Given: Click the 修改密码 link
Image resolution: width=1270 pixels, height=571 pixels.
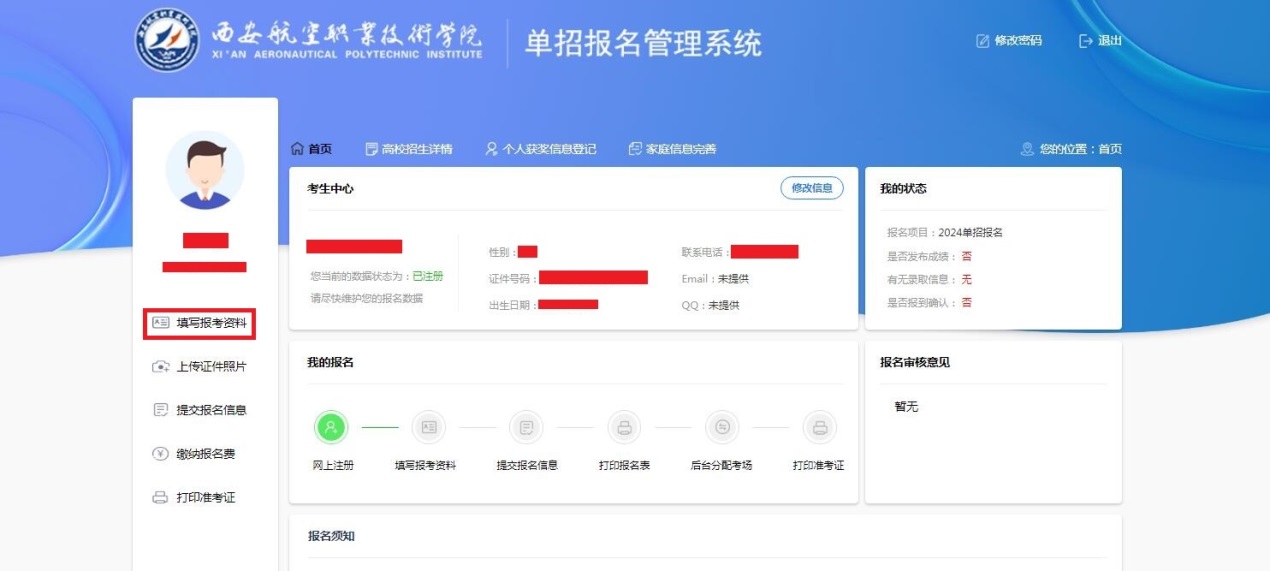Looking at the screenshot, I should click(x=1009, y=41).
